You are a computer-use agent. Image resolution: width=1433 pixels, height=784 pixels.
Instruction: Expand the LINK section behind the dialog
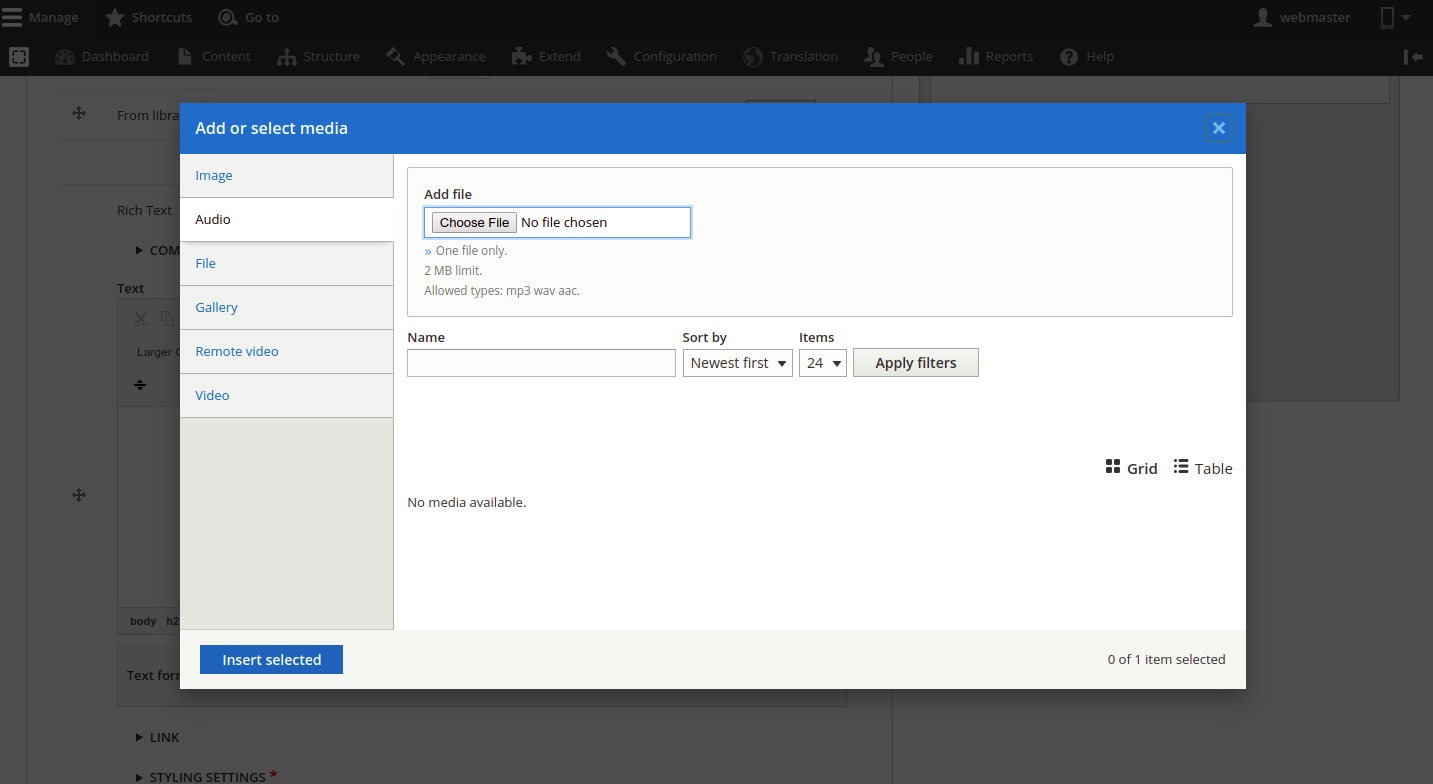[158, 737]
